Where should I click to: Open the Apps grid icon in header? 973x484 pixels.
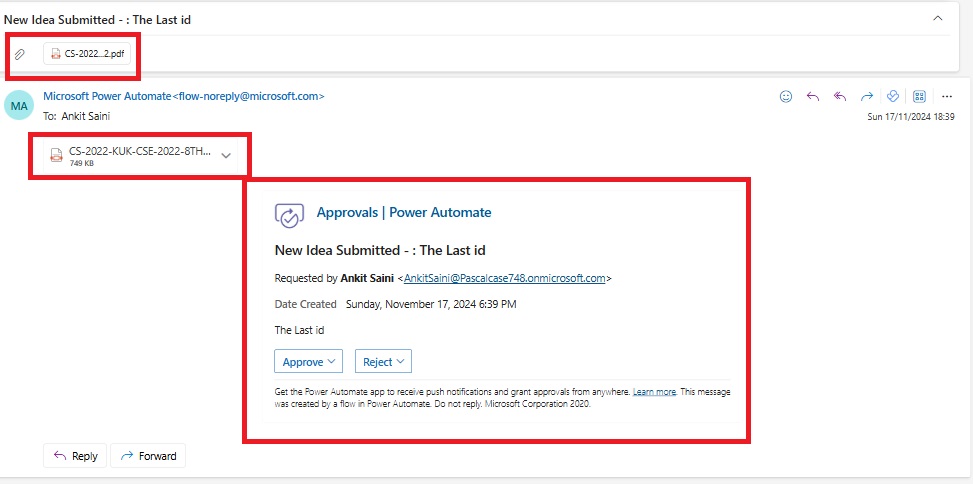[920, 97]
